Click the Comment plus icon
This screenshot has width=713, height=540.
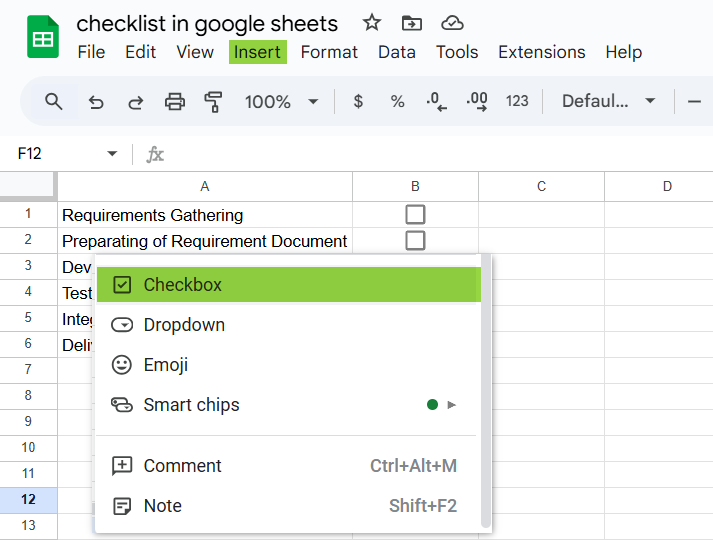(x=122, y=466)
